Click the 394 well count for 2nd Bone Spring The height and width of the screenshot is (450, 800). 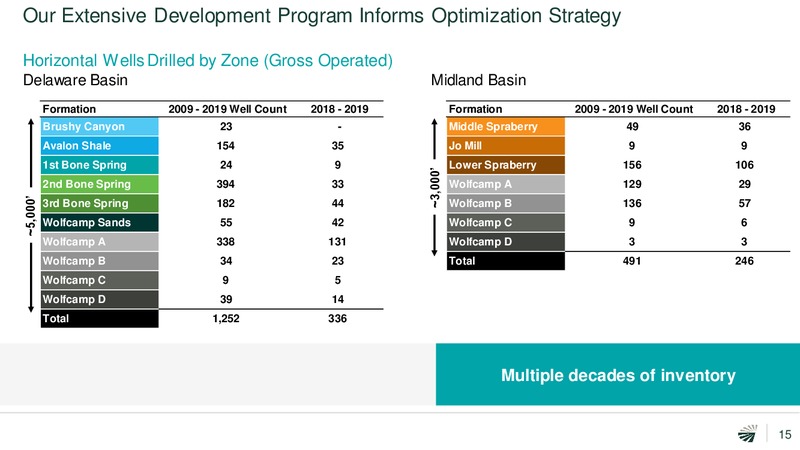226,184
